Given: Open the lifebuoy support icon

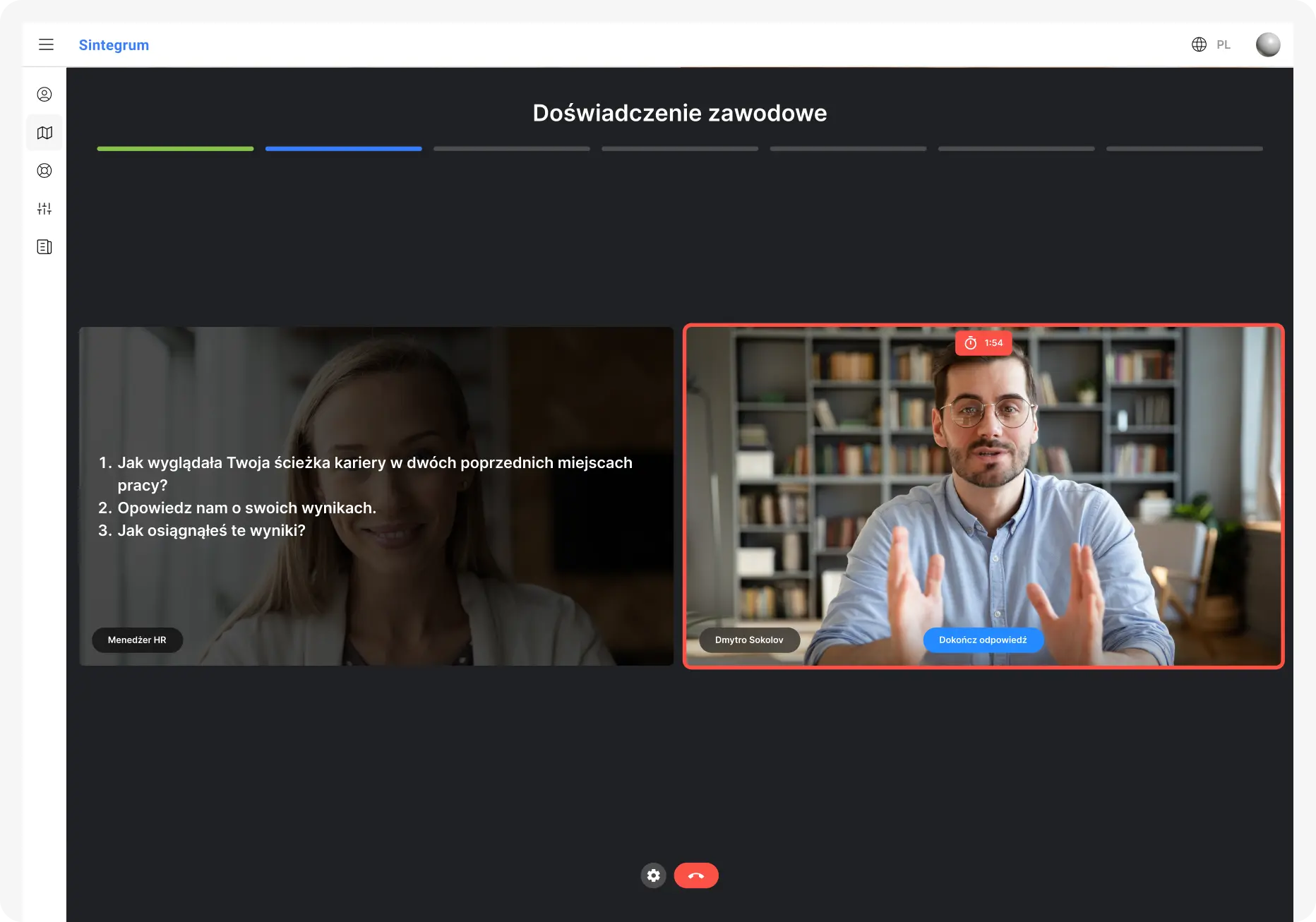Looking at the screenshot, I should coord(44,171).
